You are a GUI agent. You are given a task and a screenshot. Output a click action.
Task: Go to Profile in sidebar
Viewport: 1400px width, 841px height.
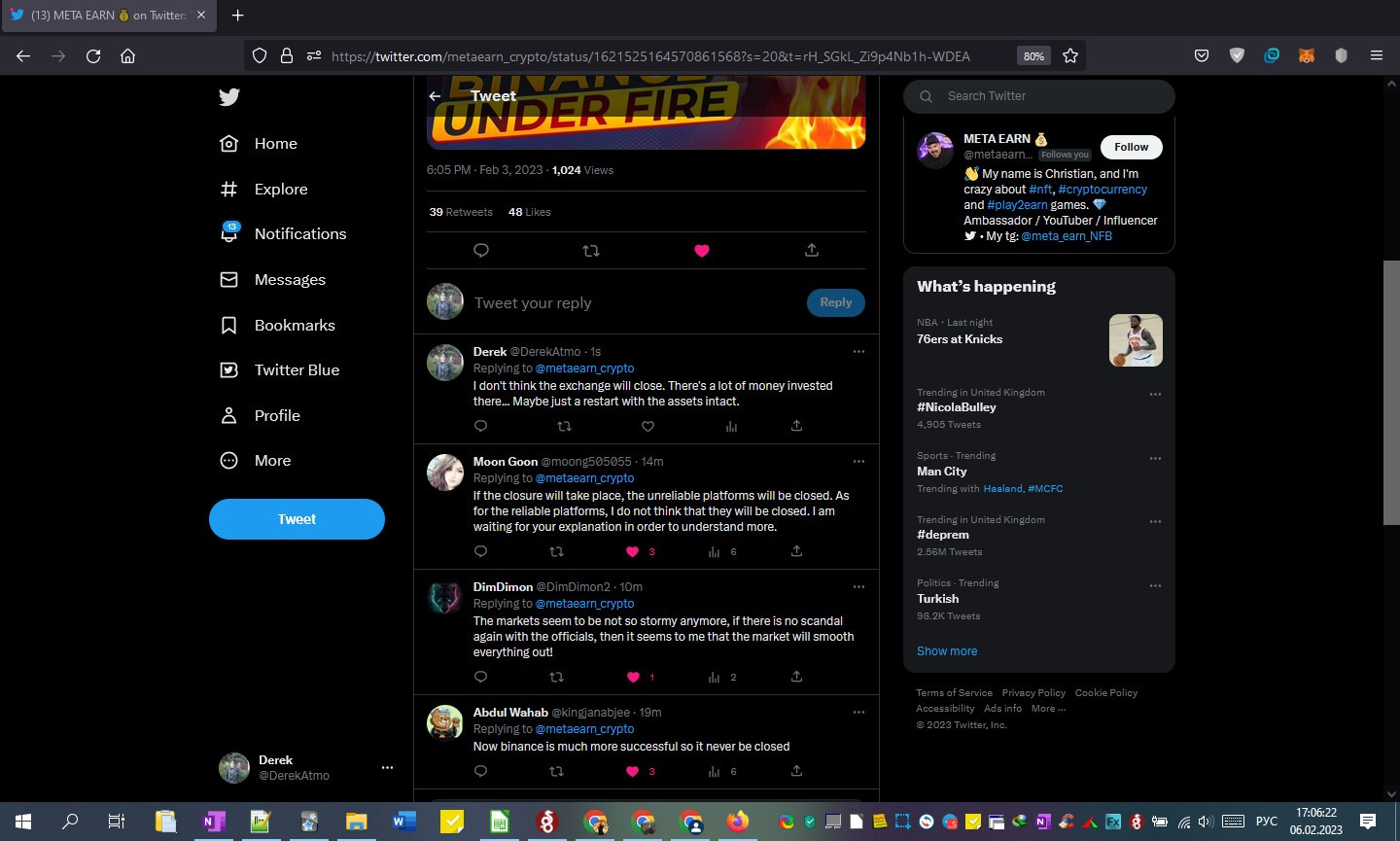[x=260, y=415]
